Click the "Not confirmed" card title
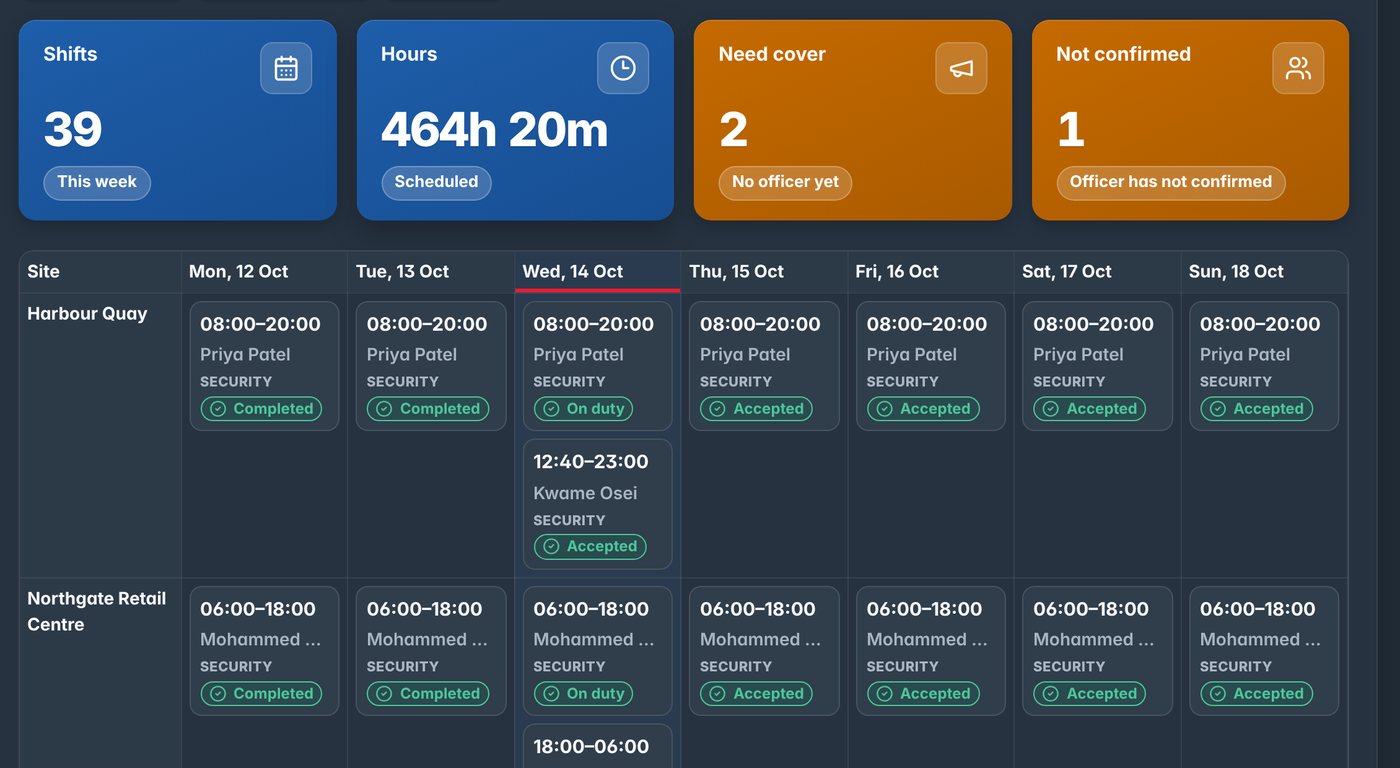 pos(1123,54)
